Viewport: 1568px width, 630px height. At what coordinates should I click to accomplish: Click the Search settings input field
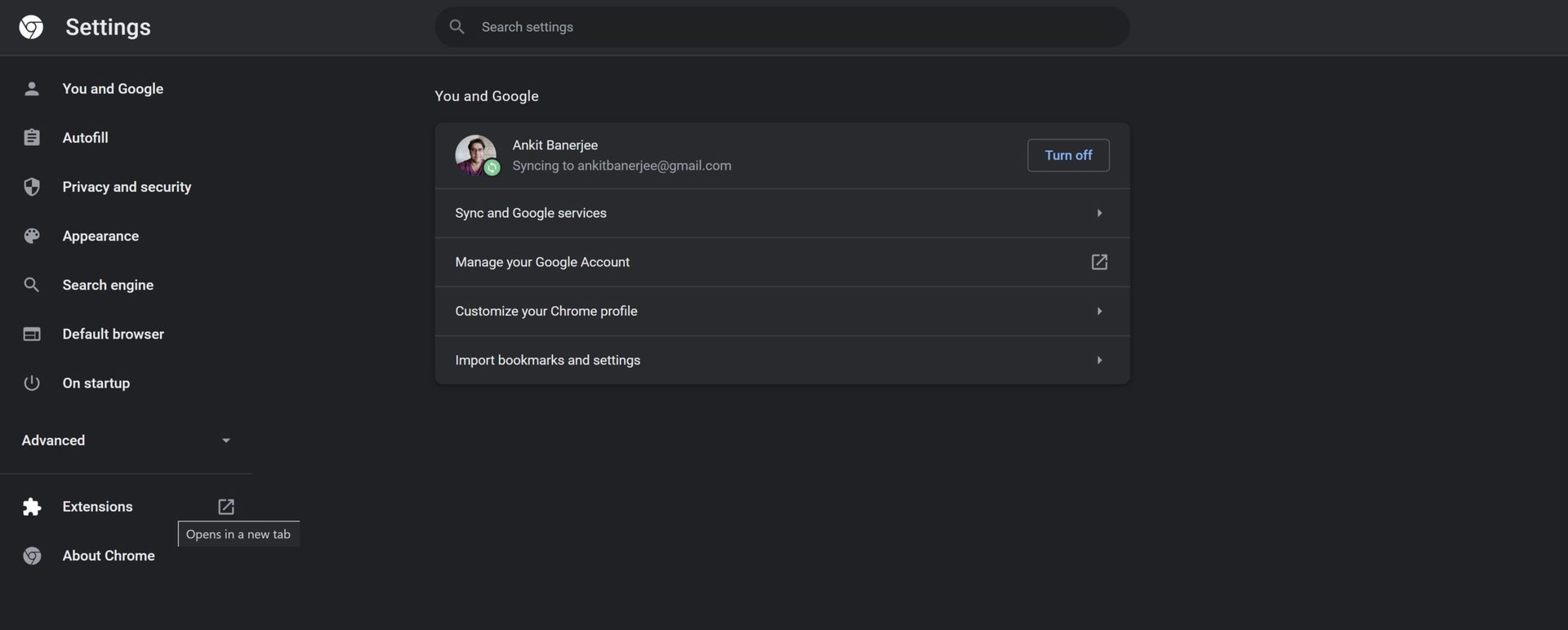(784, 27)
